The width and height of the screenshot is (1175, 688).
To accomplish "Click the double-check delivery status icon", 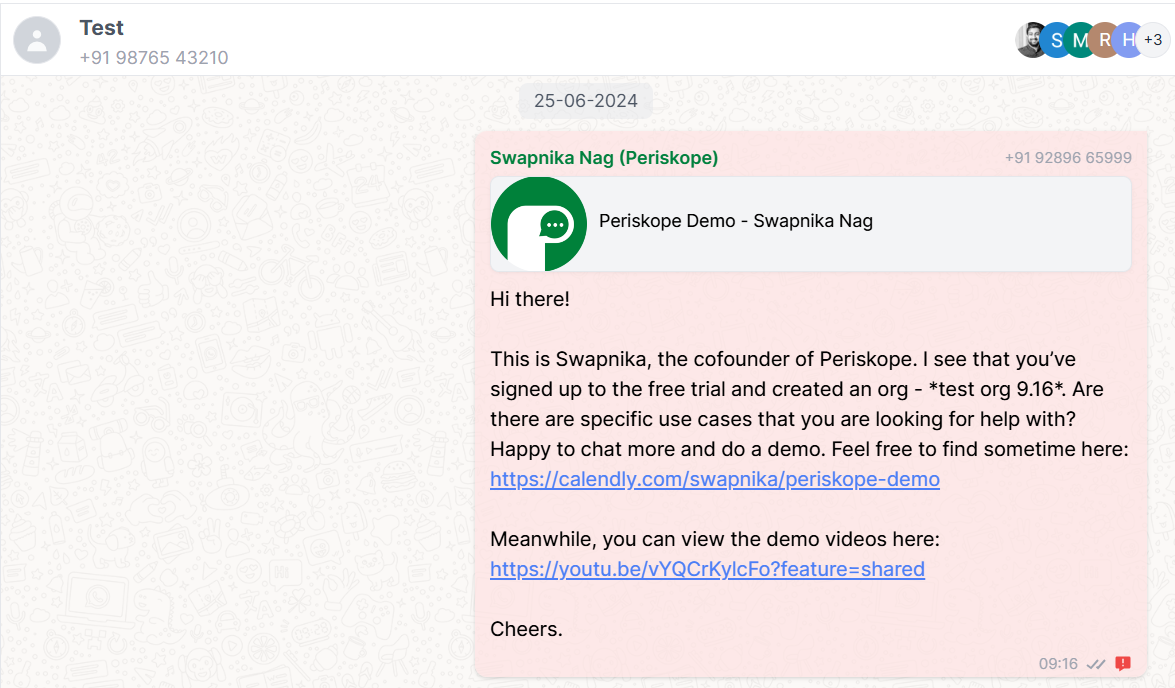I will [x=1096, y=664].
